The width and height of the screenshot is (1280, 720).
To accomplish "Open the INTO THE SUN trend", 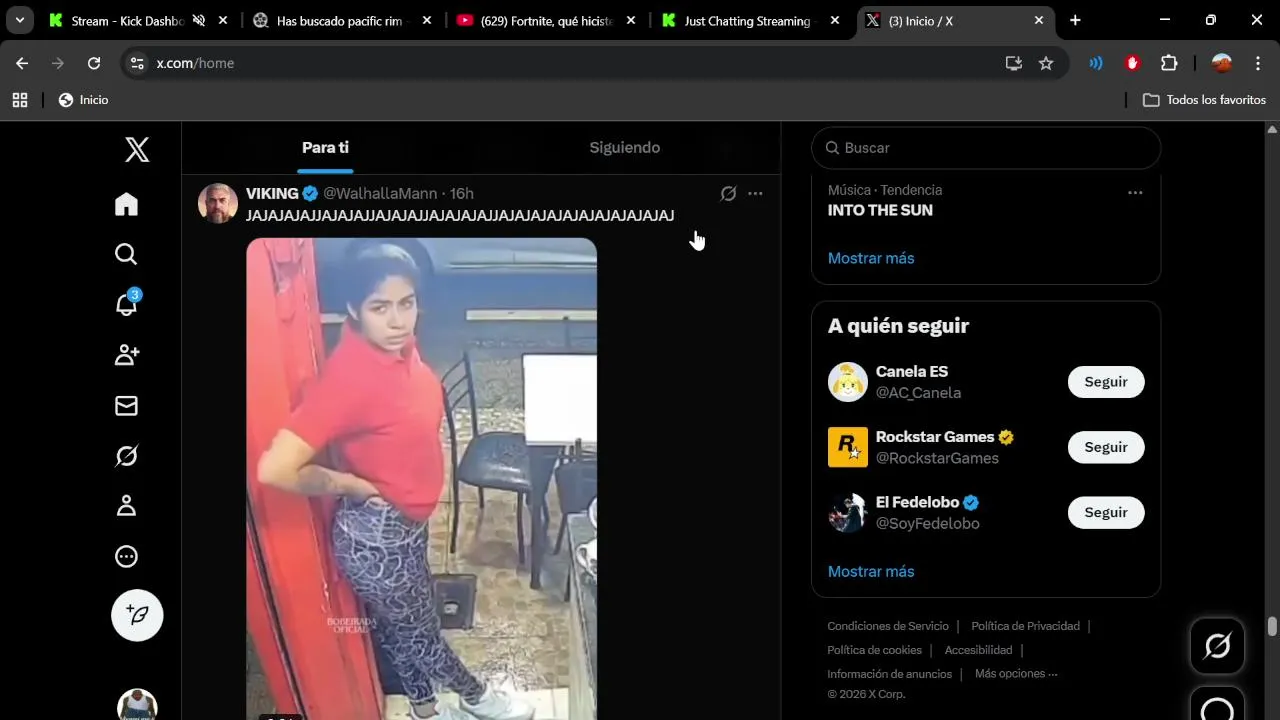I will [880, 210].
